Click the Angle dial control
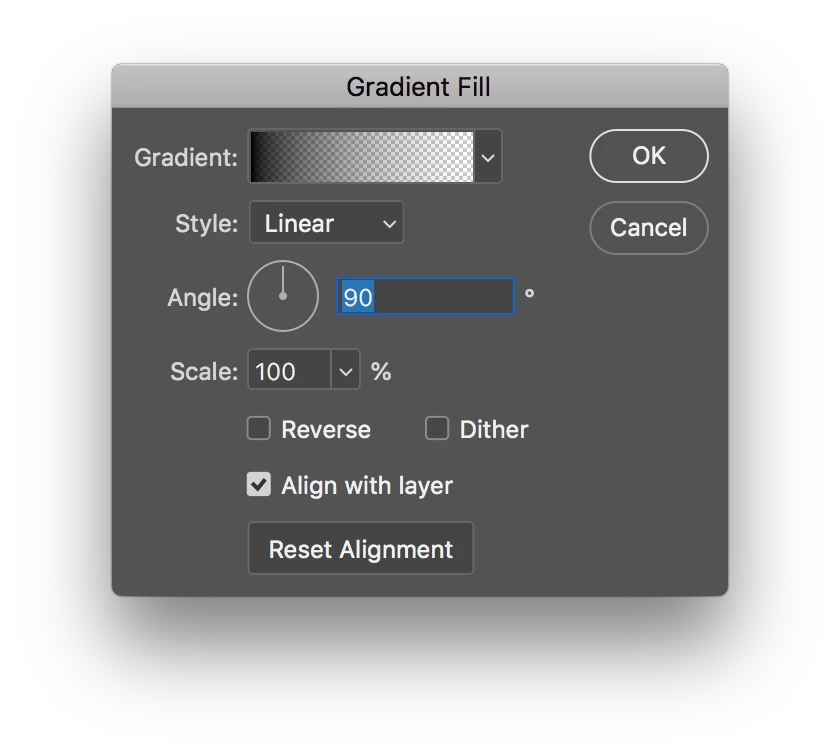 [x=283, y=296]
